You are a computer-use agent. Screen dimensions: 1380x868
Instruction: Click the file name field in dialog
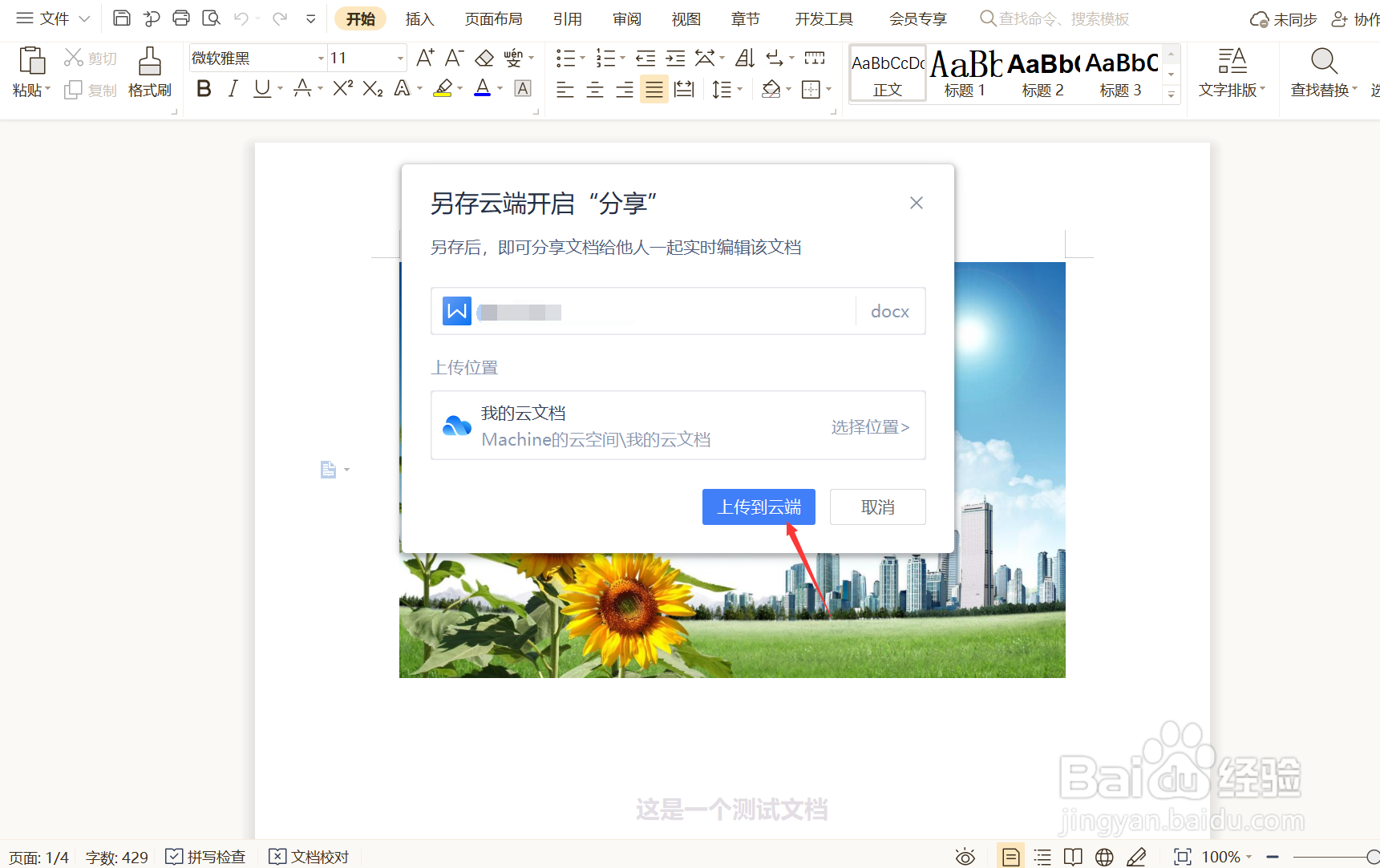point(678,311)
